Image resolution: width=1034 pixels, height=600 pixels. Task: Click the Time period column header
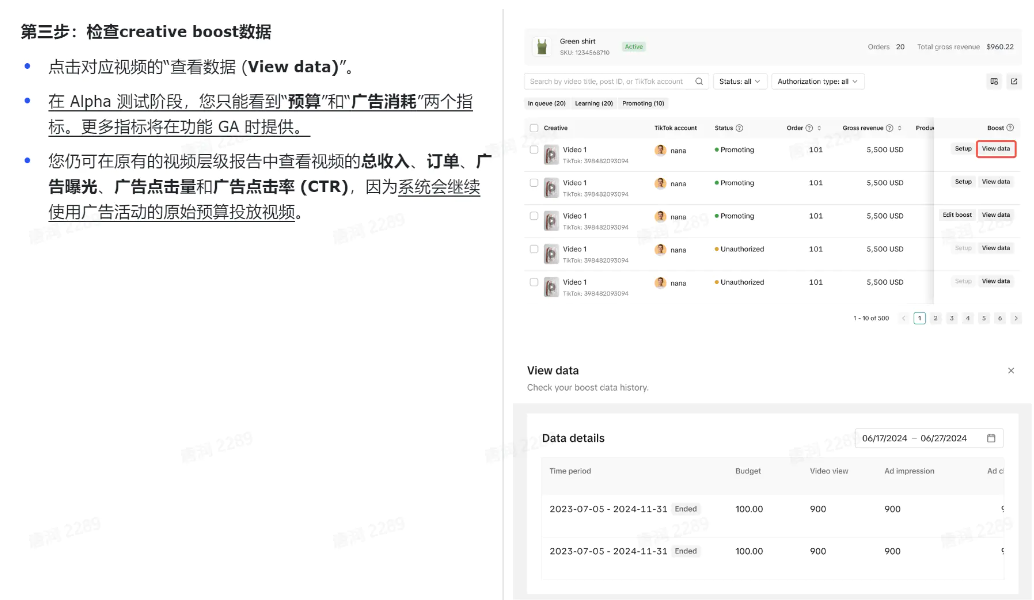(x=570, y=471)
